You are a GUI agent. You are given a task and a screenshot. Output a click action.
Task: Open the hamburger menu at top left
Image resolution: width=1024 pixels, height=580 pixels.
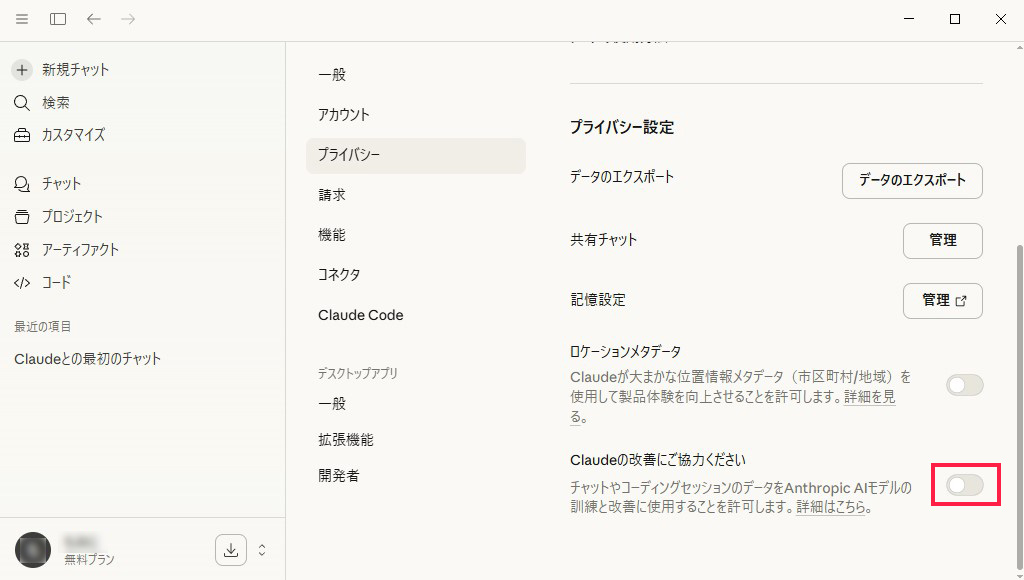21,18
